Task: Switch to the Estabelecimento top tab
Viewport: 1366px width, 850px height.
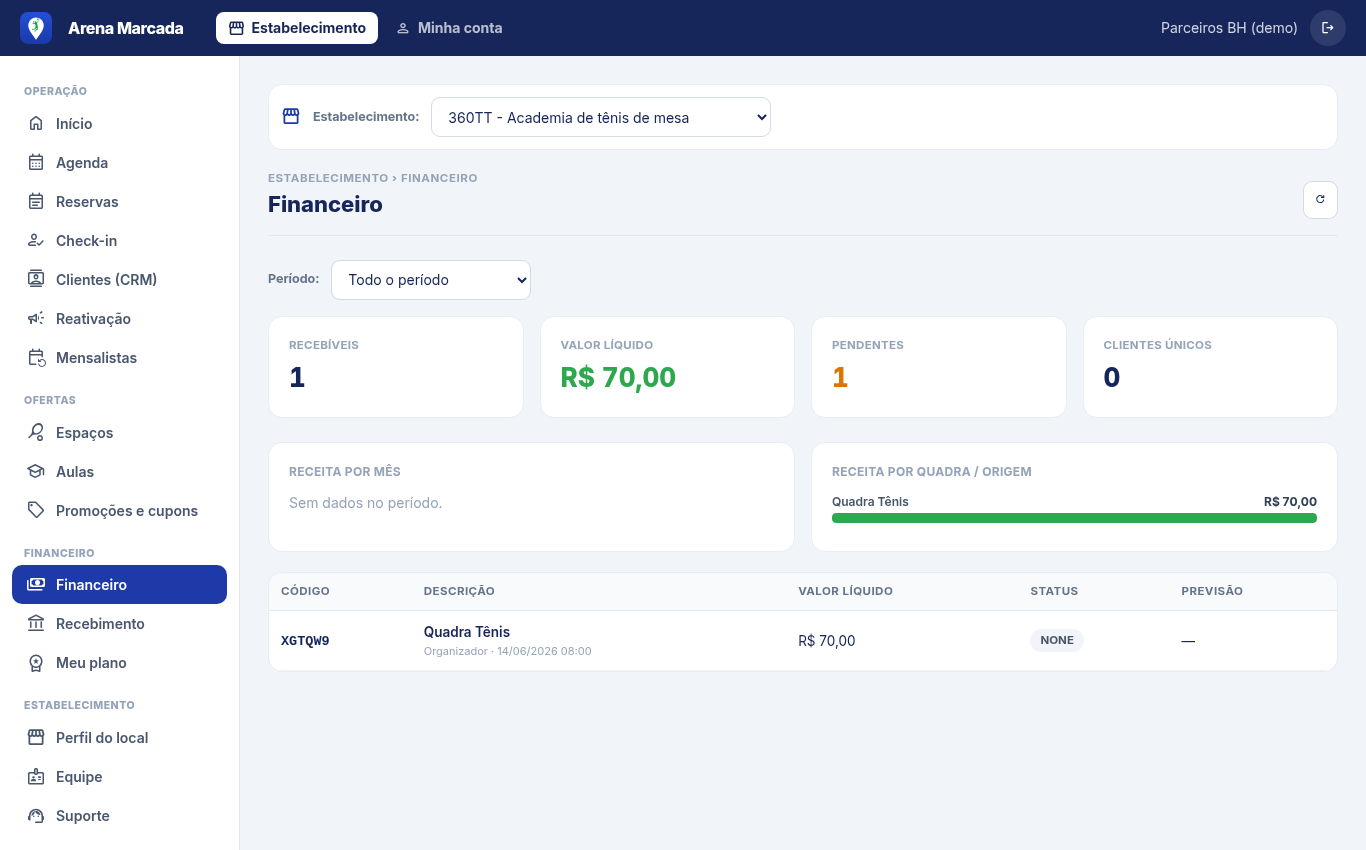Action: point(297,28)
